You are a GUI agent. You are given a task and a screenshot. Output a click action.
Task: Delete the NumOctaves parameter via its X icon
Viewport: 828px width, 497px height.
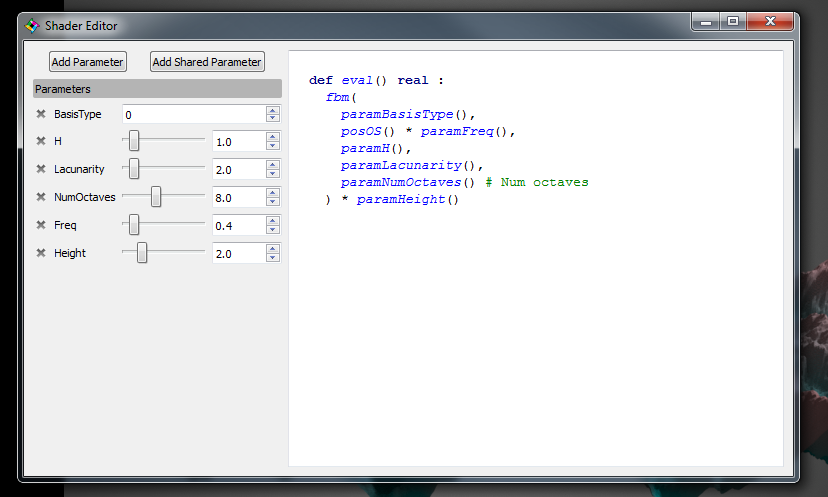pyautogui.click(x=41, y=196)
